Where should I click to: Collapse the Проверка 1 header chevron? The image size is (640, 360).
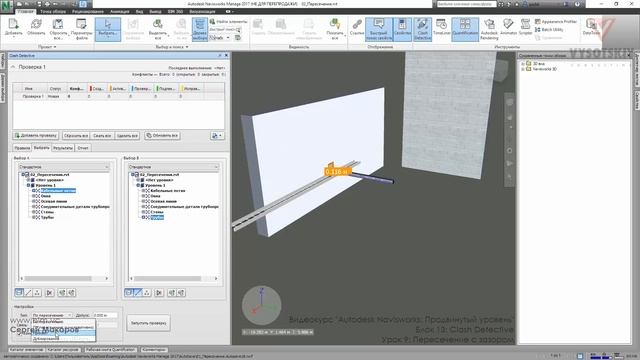point(13,67)
